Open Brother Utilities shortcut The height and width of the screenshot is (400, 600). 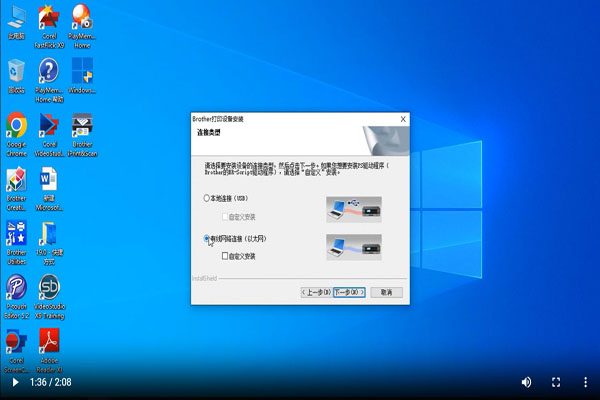16,243
